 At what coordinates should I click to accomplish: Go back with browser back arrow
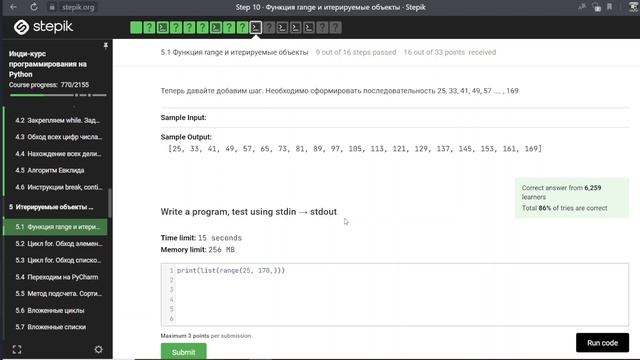click(13, 7)
